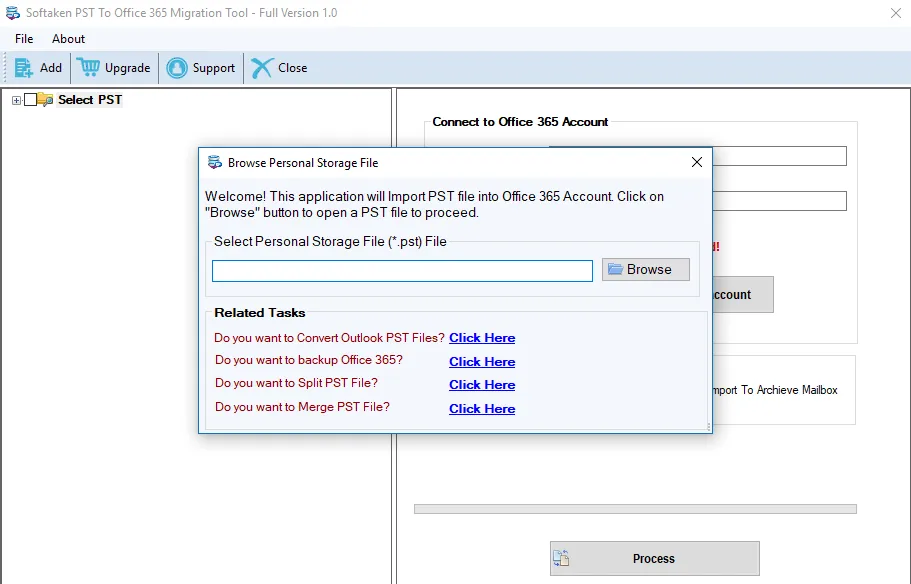The width and height of the screenshot is (911, 584).
Task: Click second Office 365 account input field
Action: (x=779, y=201)
